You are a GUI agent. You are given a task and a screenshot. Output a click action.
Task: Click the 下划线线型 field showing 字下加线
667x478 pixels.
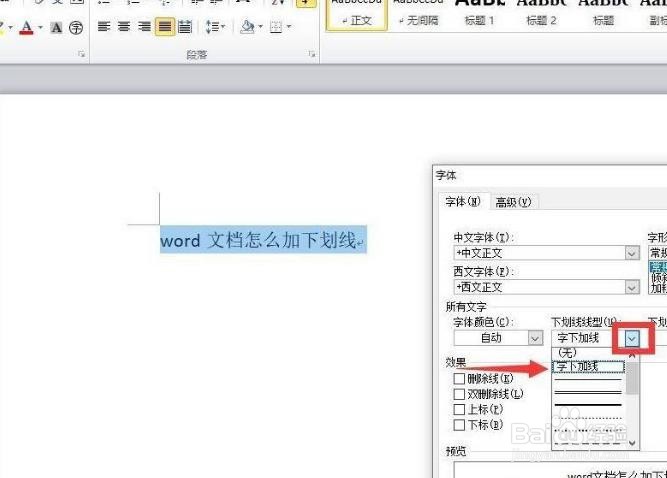tap(588, 338)
